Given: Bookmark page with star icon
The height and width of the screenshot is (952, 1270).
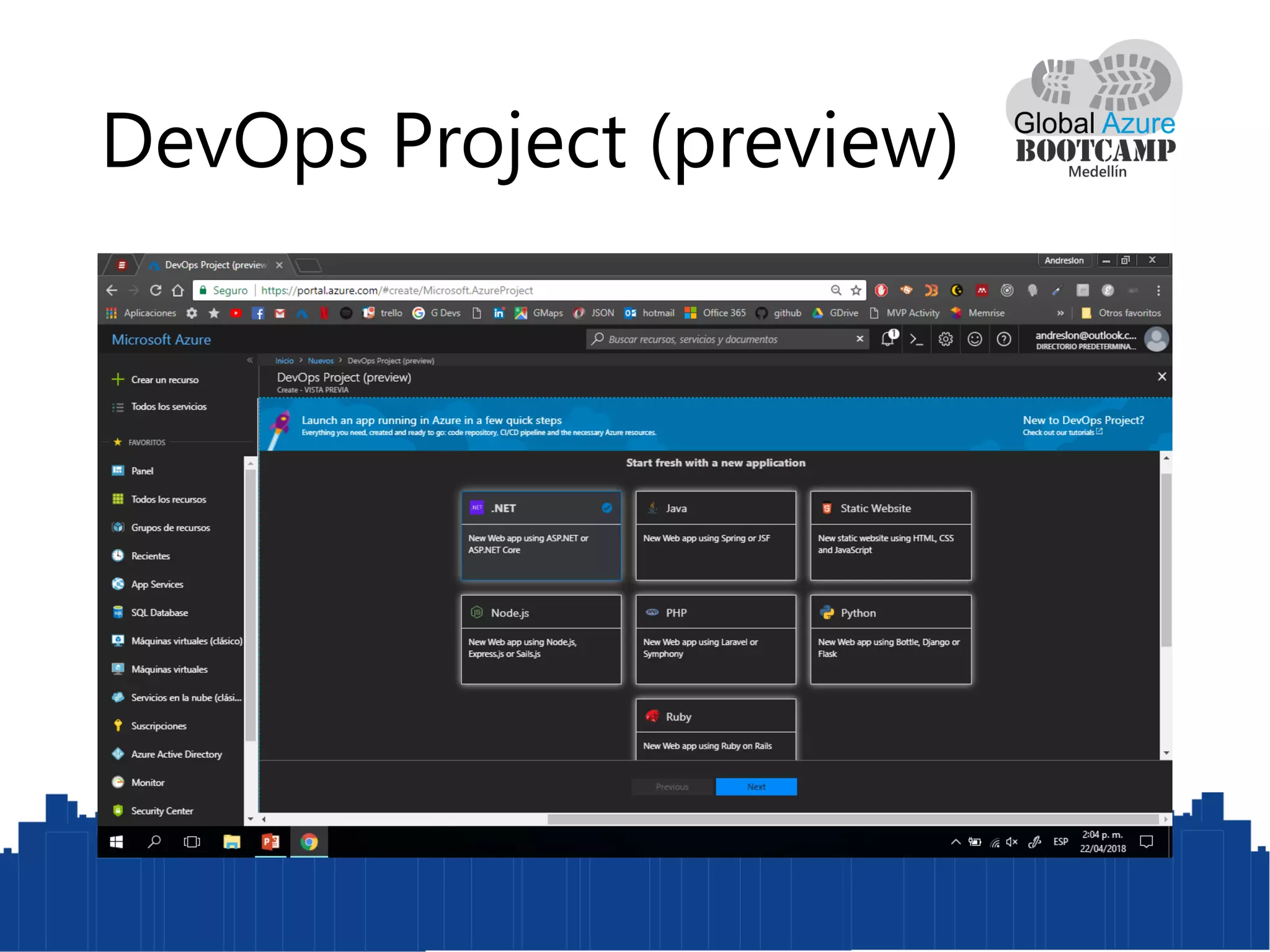Looking at the screenshot, I should (x=856, y=290).
